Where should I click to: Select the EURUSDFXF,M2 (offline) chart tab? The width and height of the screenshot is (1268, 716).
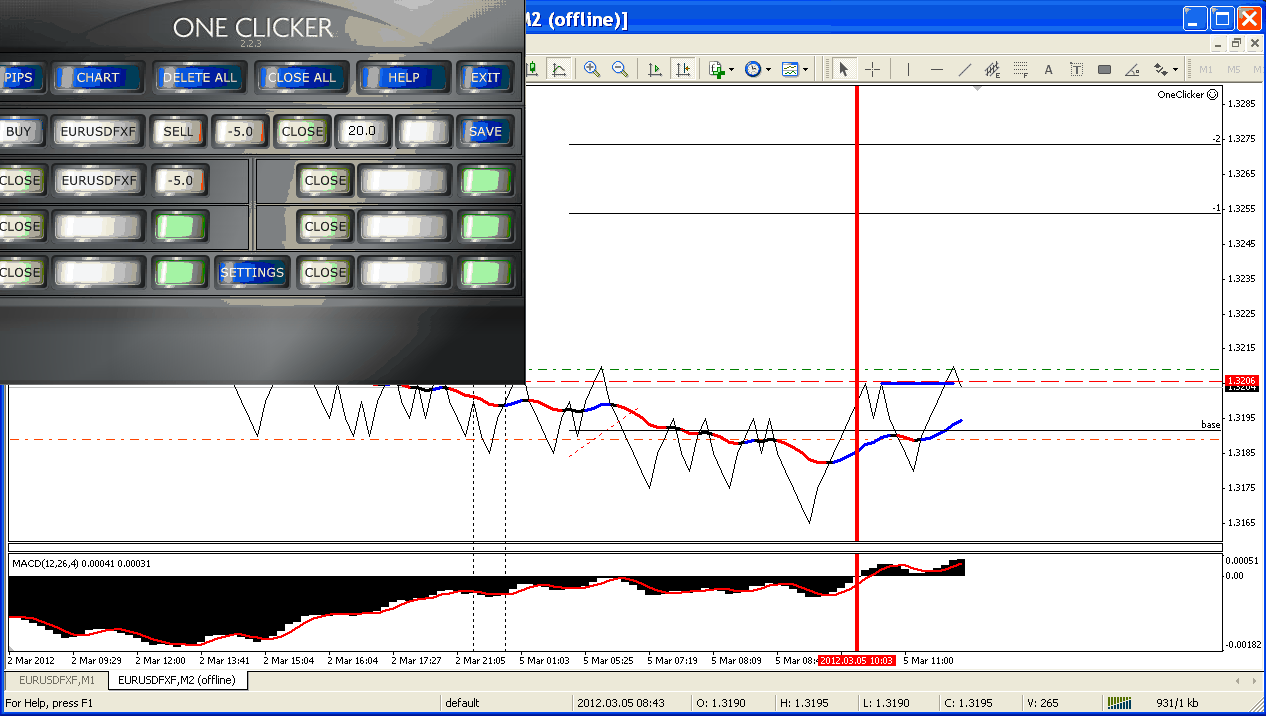[x=177, y=681]
